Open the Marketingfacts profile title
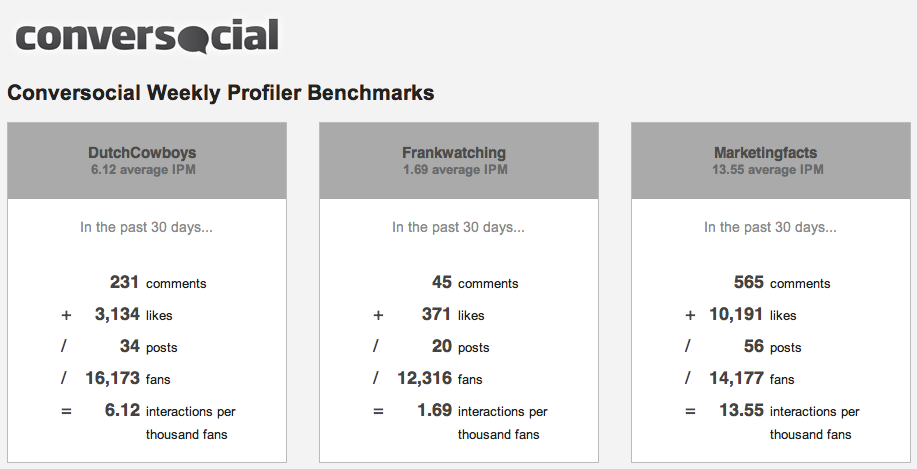The height and width of the screenshot is (469, 917). tap(766, 153)
